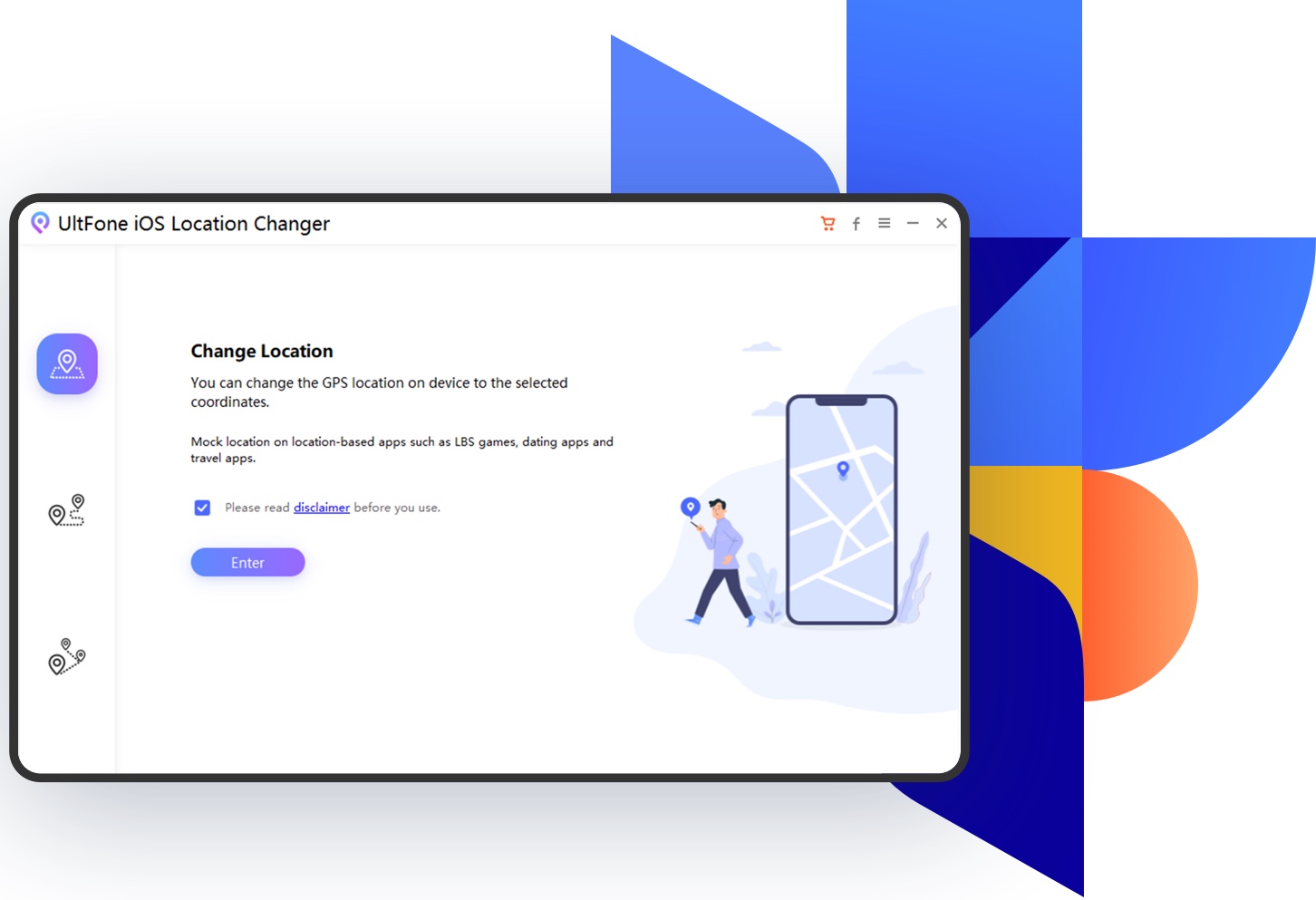
Task: Open the hamburger menu icon
Action: tap(885, 223)
